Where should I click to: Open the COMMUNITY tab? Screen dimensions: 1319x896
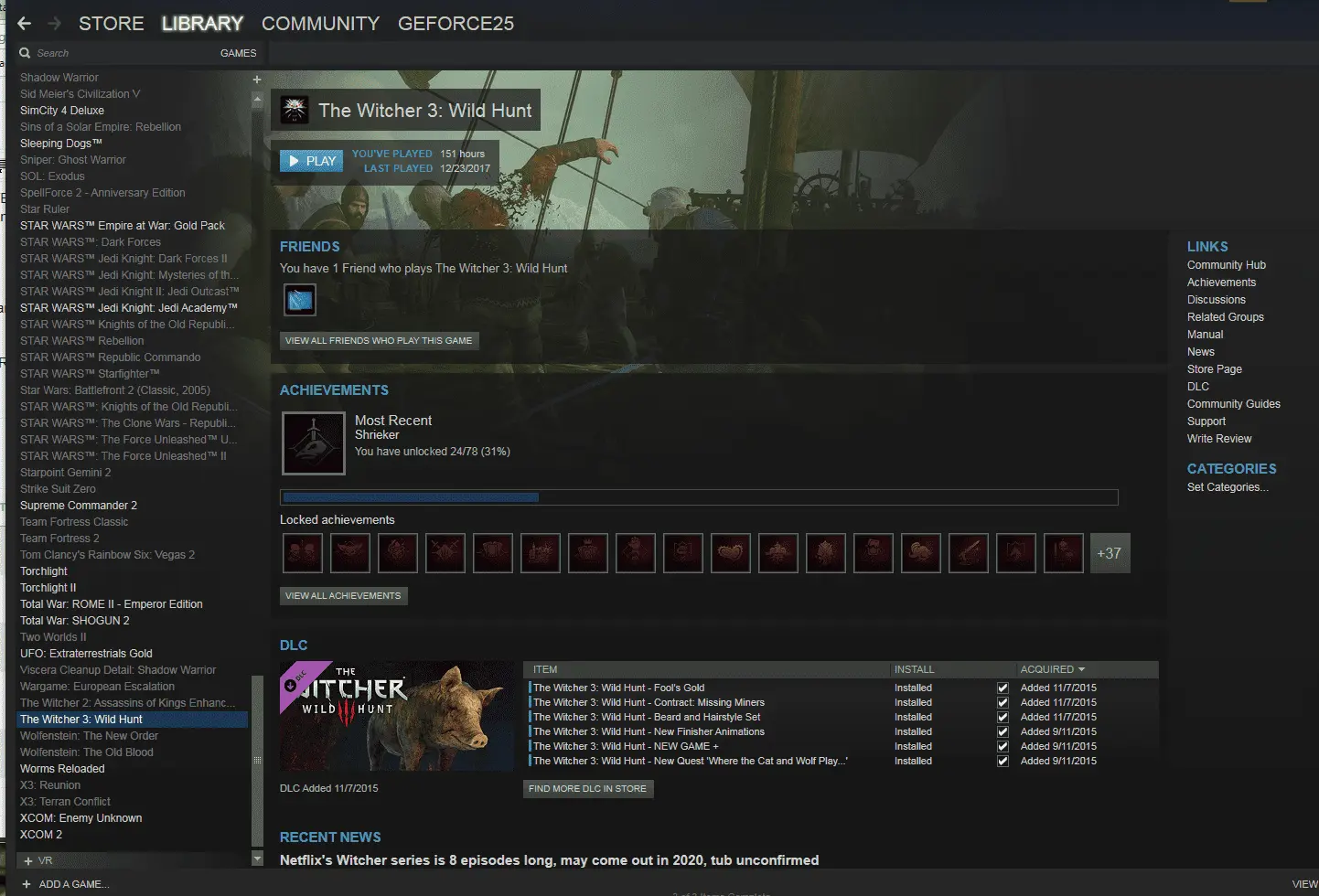(x=320, y=24)
